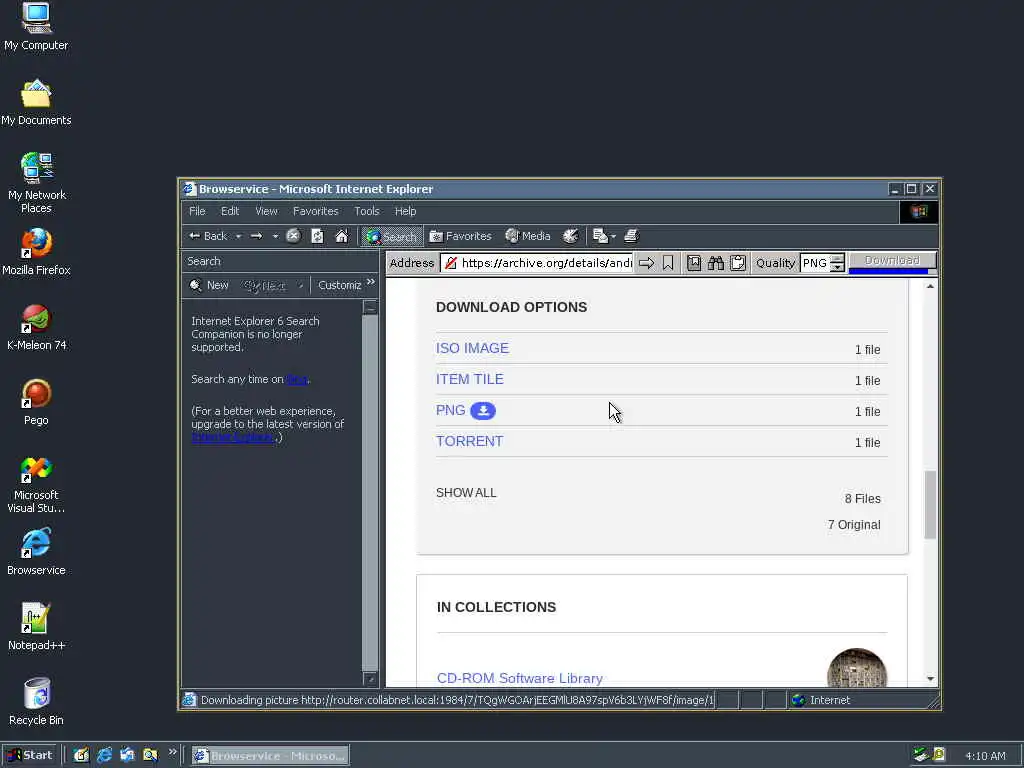Click the '8 Files' text
Image resolution: width=1024 pixels, height=768 pixels.
(x=863, y=499)
